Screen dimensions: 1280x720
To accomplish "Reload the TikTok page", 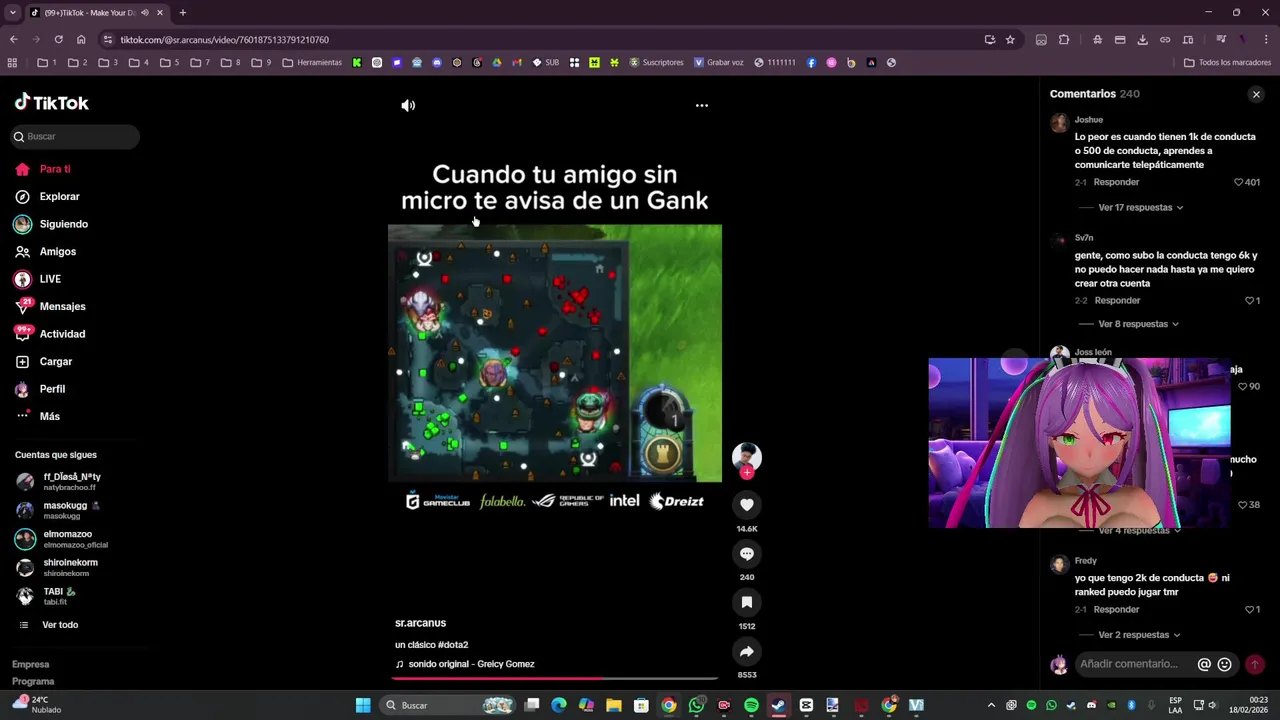I will tap(58, 40).
